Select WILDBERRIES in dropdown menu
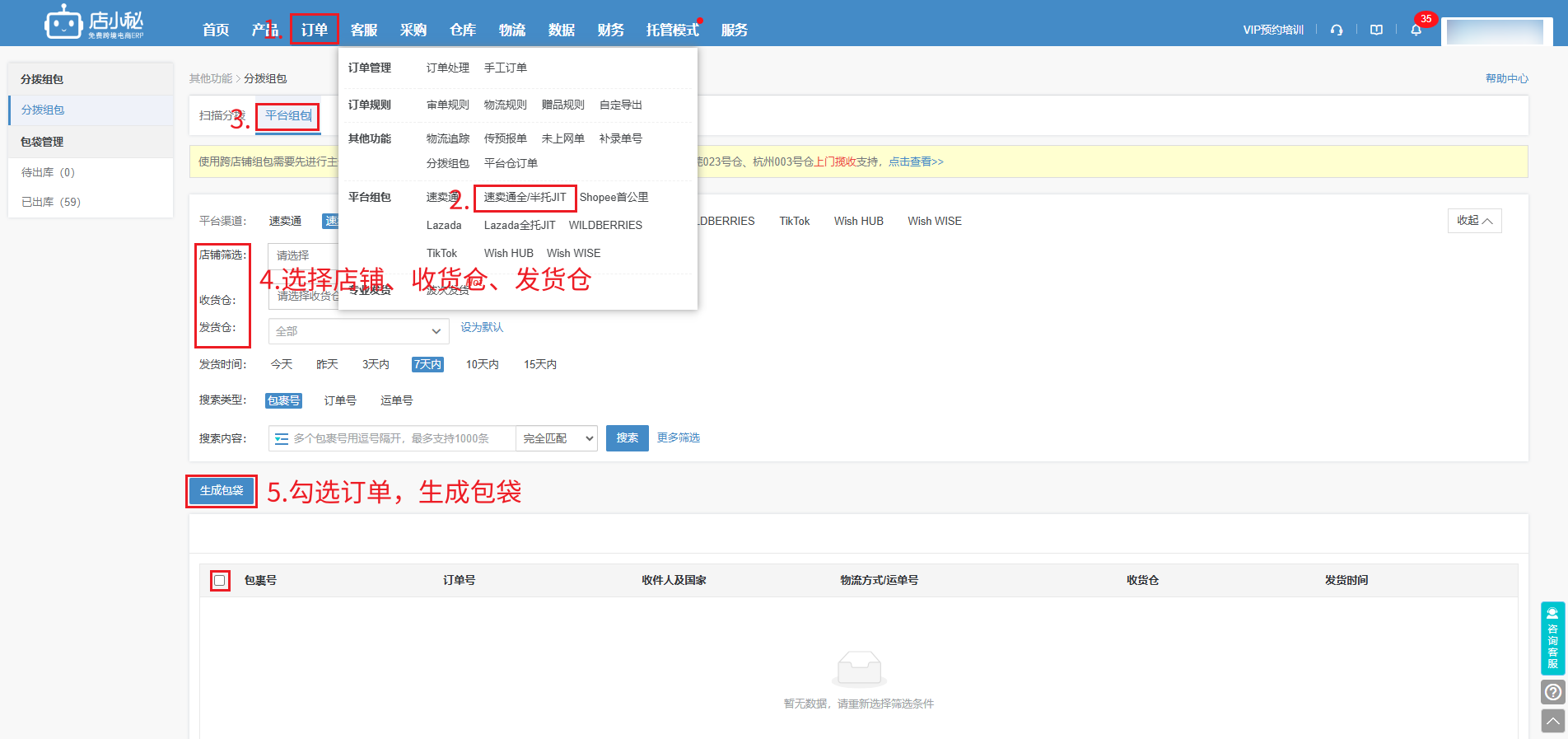Viewport: 1568px width, 739px height. coord(605,225)
